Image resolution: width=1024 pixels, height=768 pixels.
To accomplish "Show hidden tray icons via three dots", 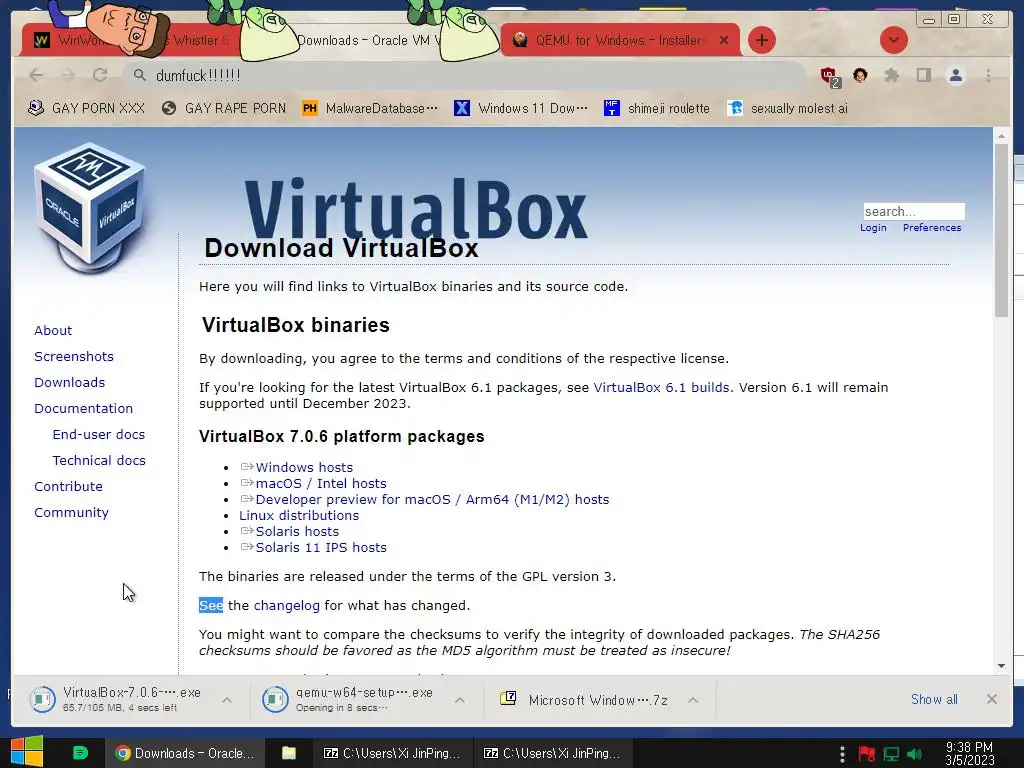I will pos(842,754).
